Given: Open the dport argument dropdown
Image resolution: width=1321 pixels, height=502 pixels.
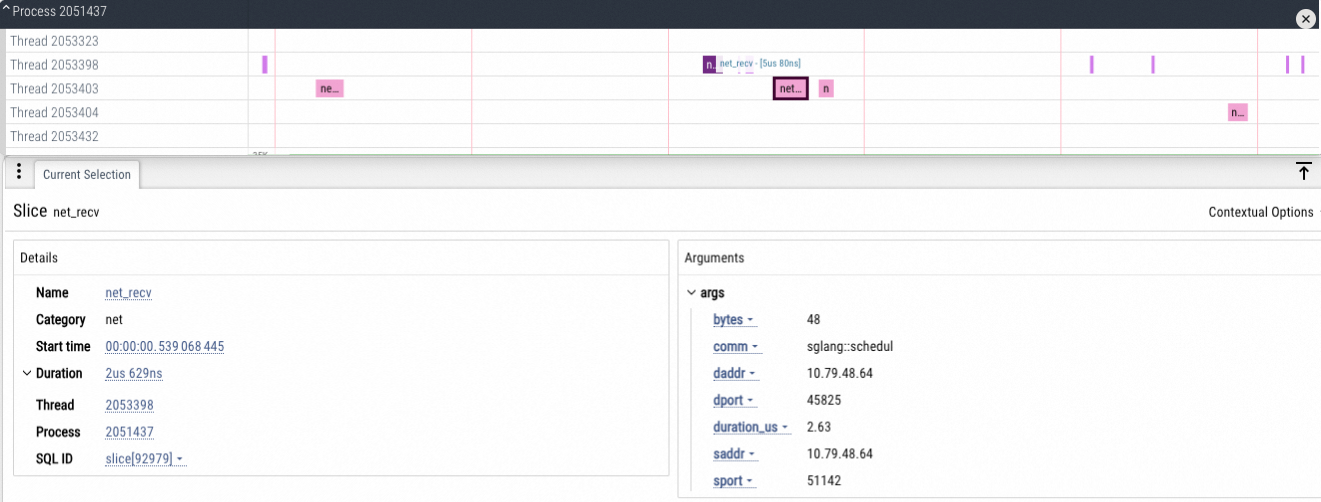Looking at the screenshot, I should point(734,400).
